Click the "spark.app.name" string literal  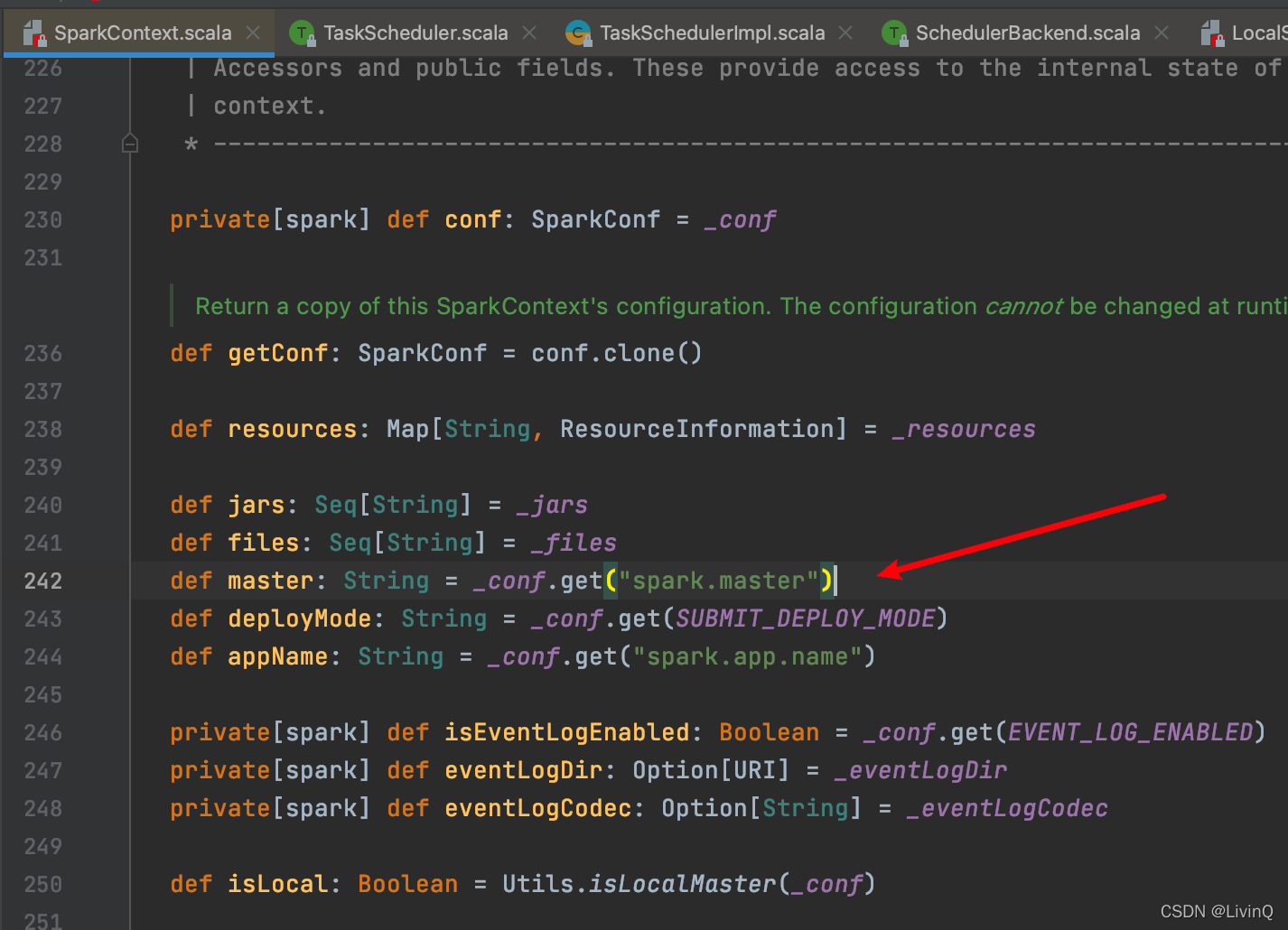pos(748,656)
